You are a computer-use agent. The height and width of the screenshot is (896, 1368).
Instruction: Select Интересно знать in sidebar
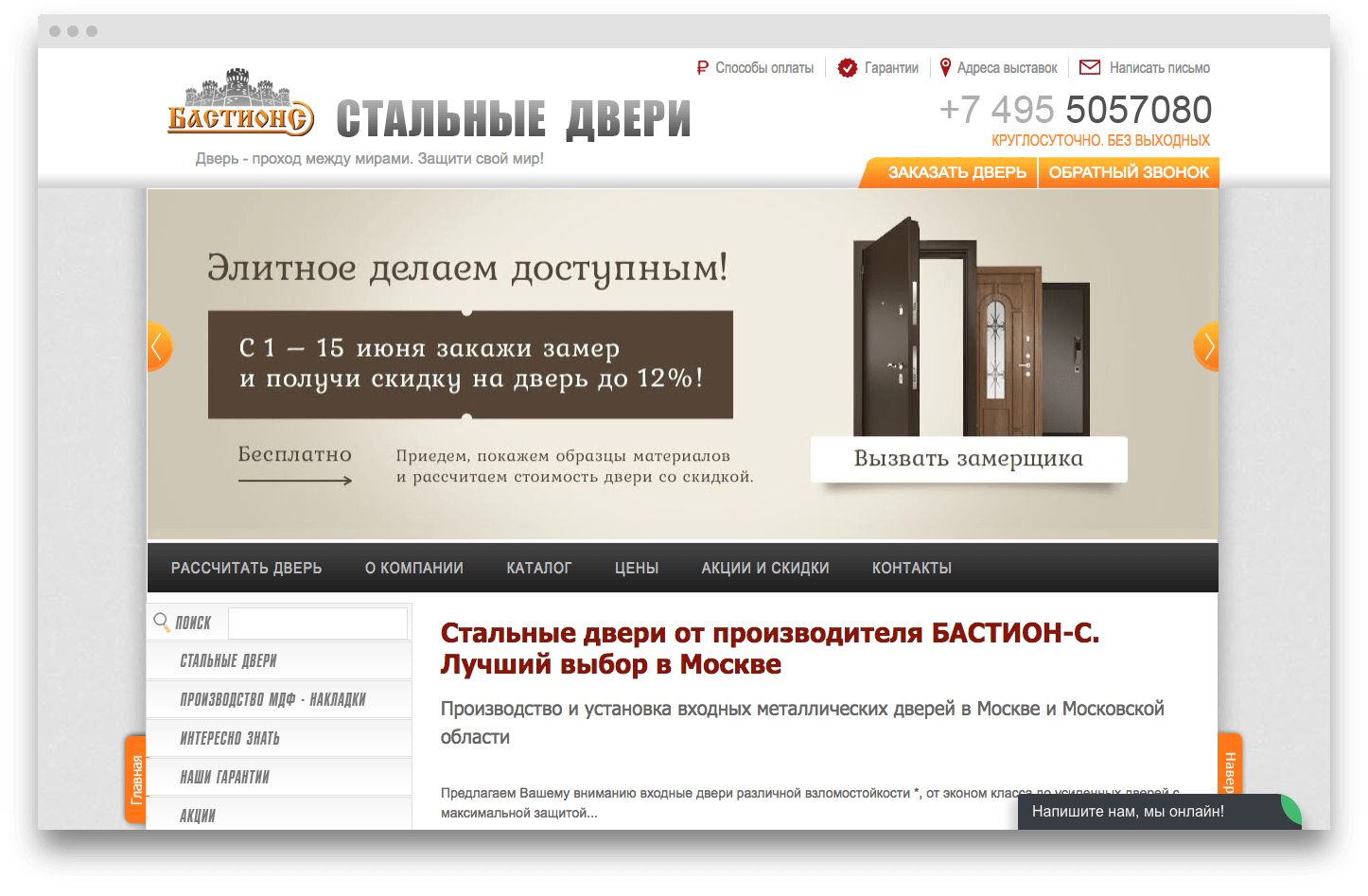(279, 738)
